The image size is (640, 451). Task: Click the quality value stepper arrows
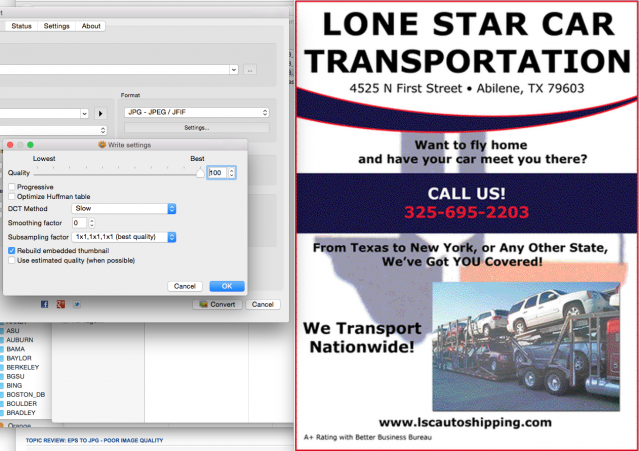(x=231, y=173)
